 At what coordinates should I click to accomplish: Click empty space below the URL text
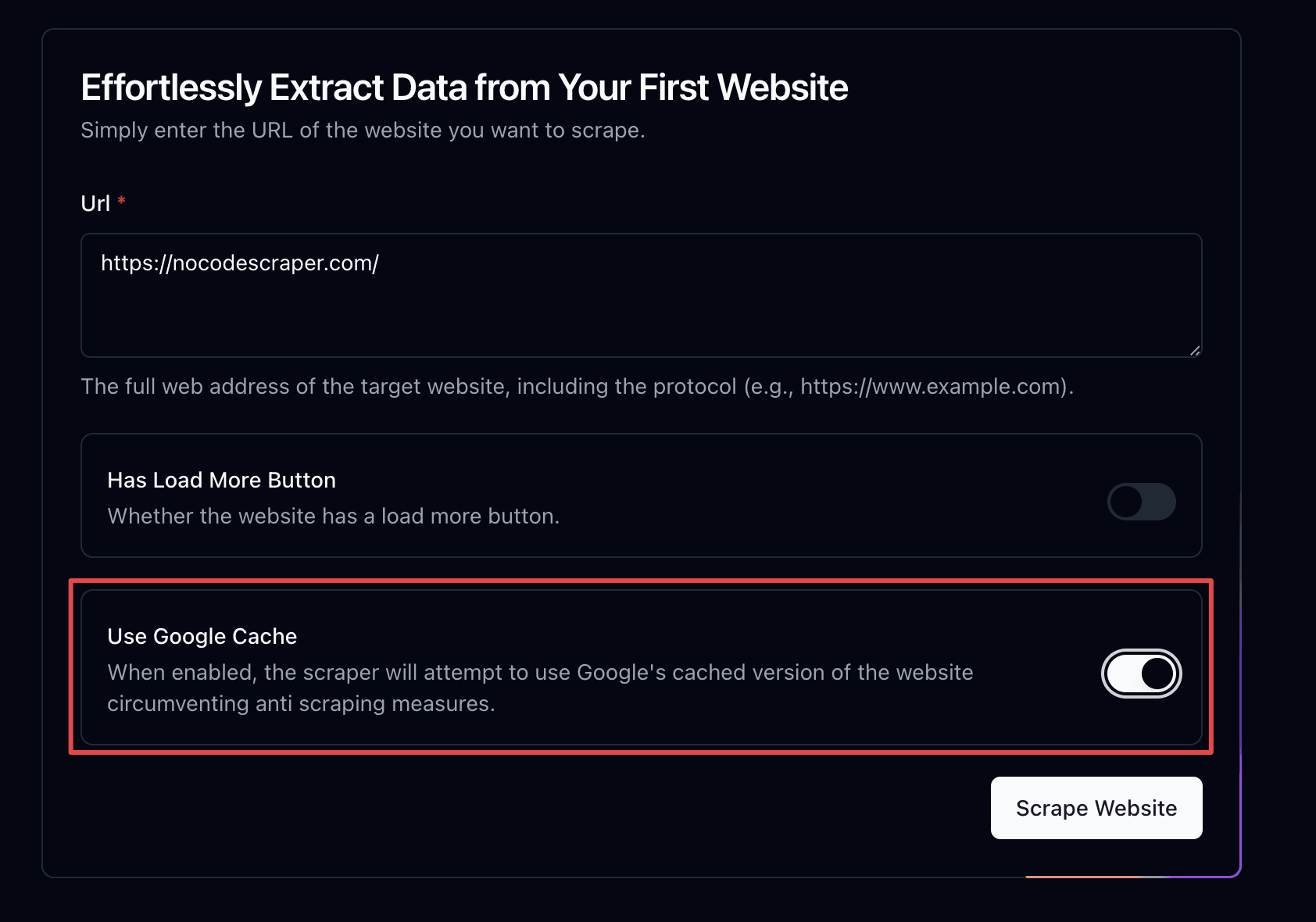547,320
